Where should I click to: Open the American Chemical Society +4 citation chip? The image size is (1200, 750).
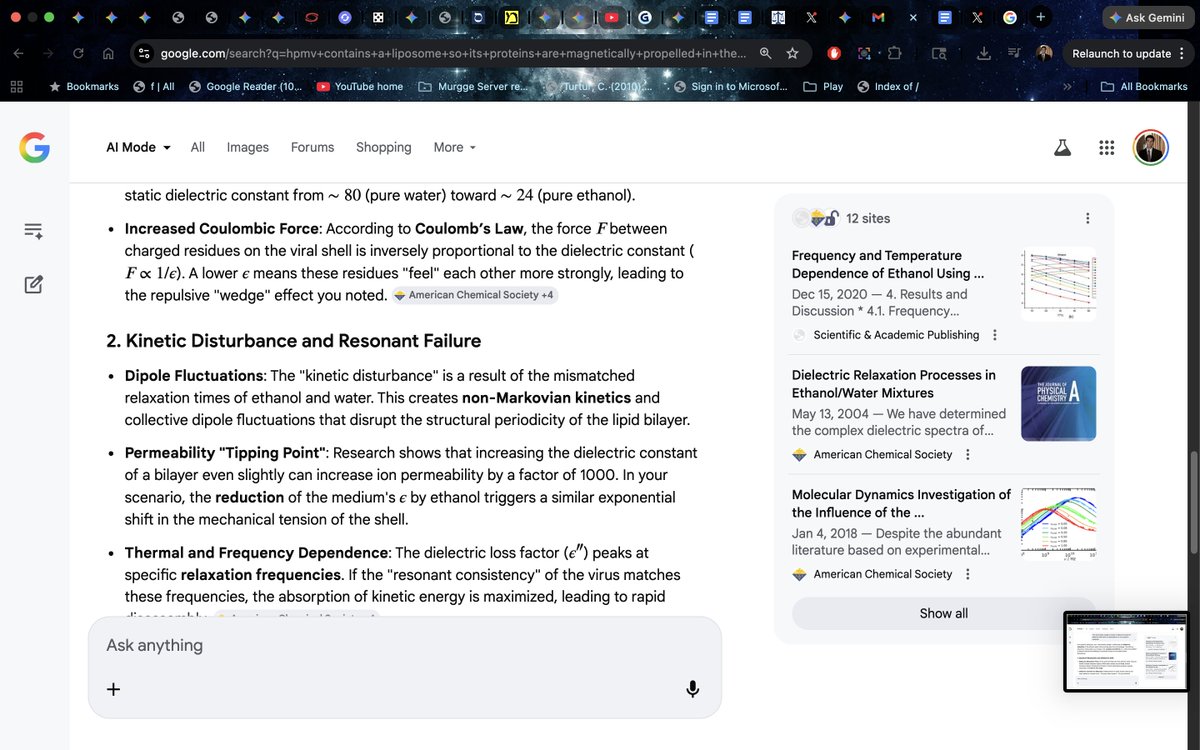pos(474,295)
